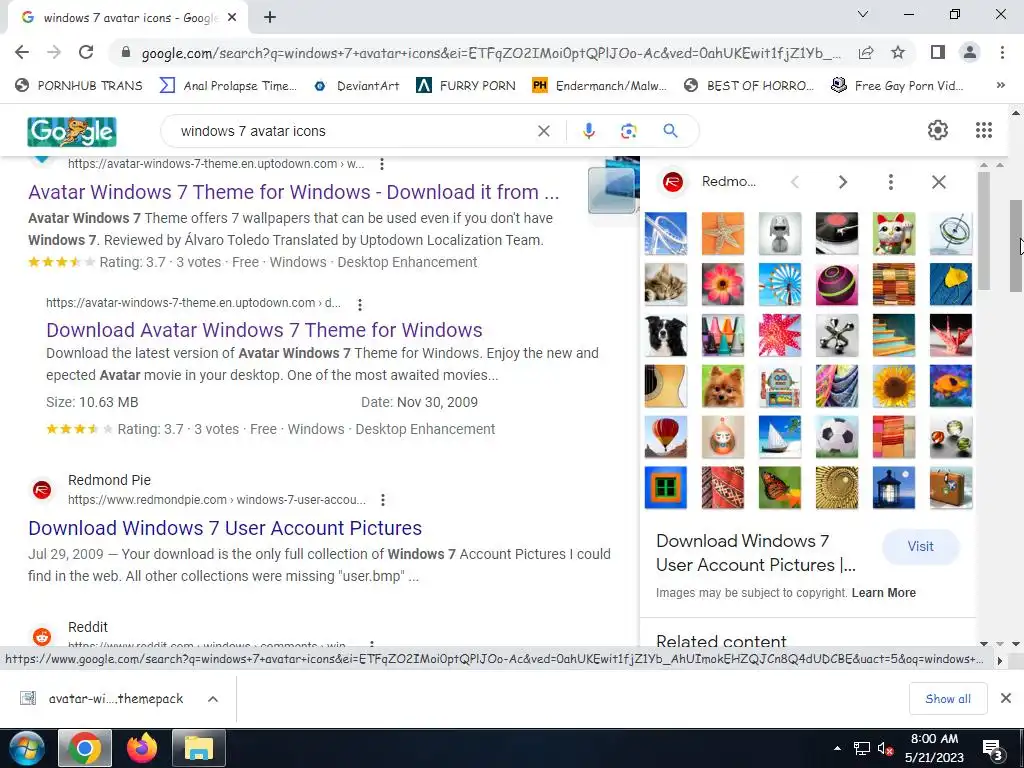The image size is (1024, 768).
Task: Share this page from address bar
Action: click(866, 53)
